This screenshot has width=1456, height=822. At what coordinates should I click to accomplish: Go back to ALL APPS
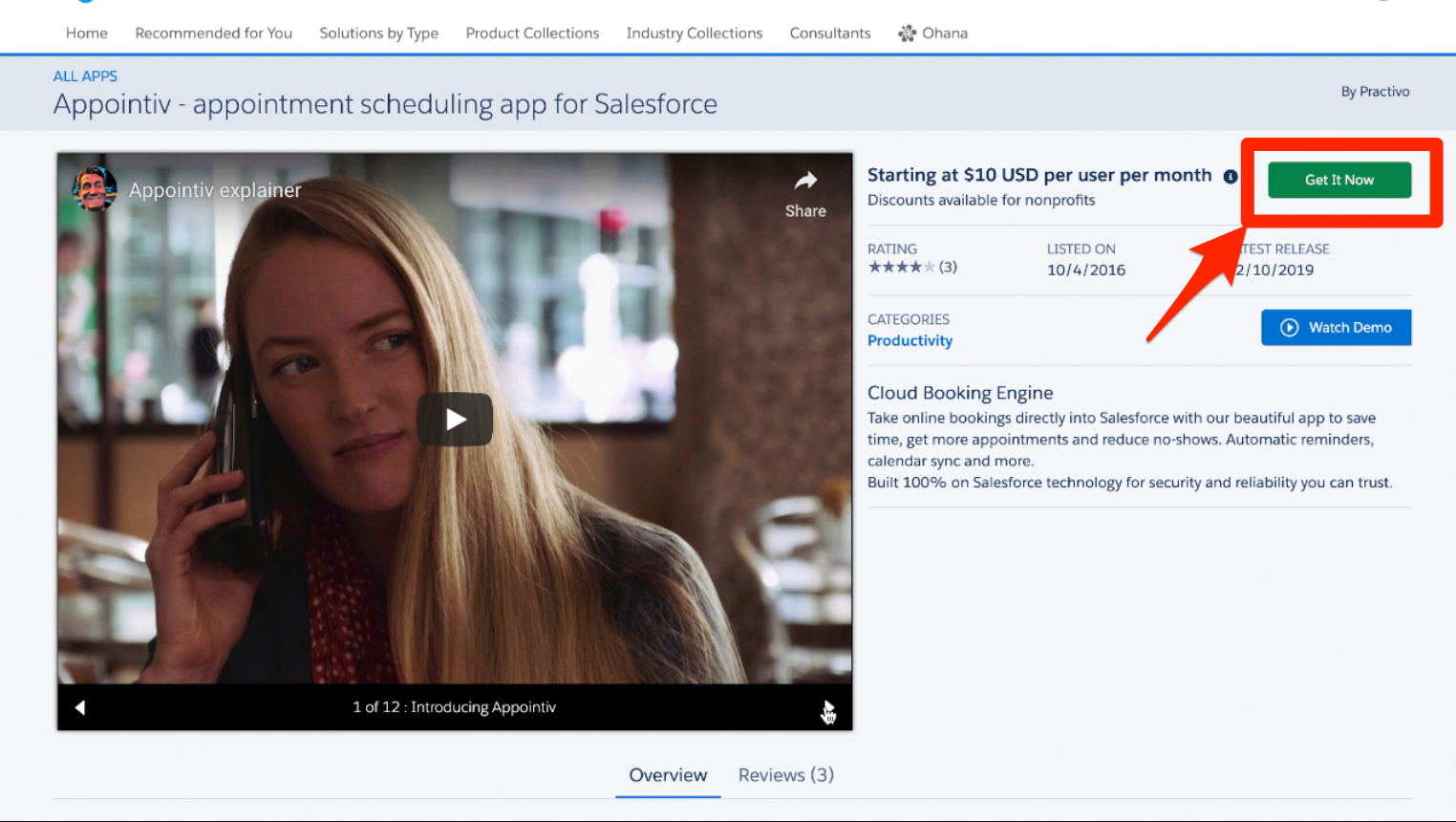point(85,76)
